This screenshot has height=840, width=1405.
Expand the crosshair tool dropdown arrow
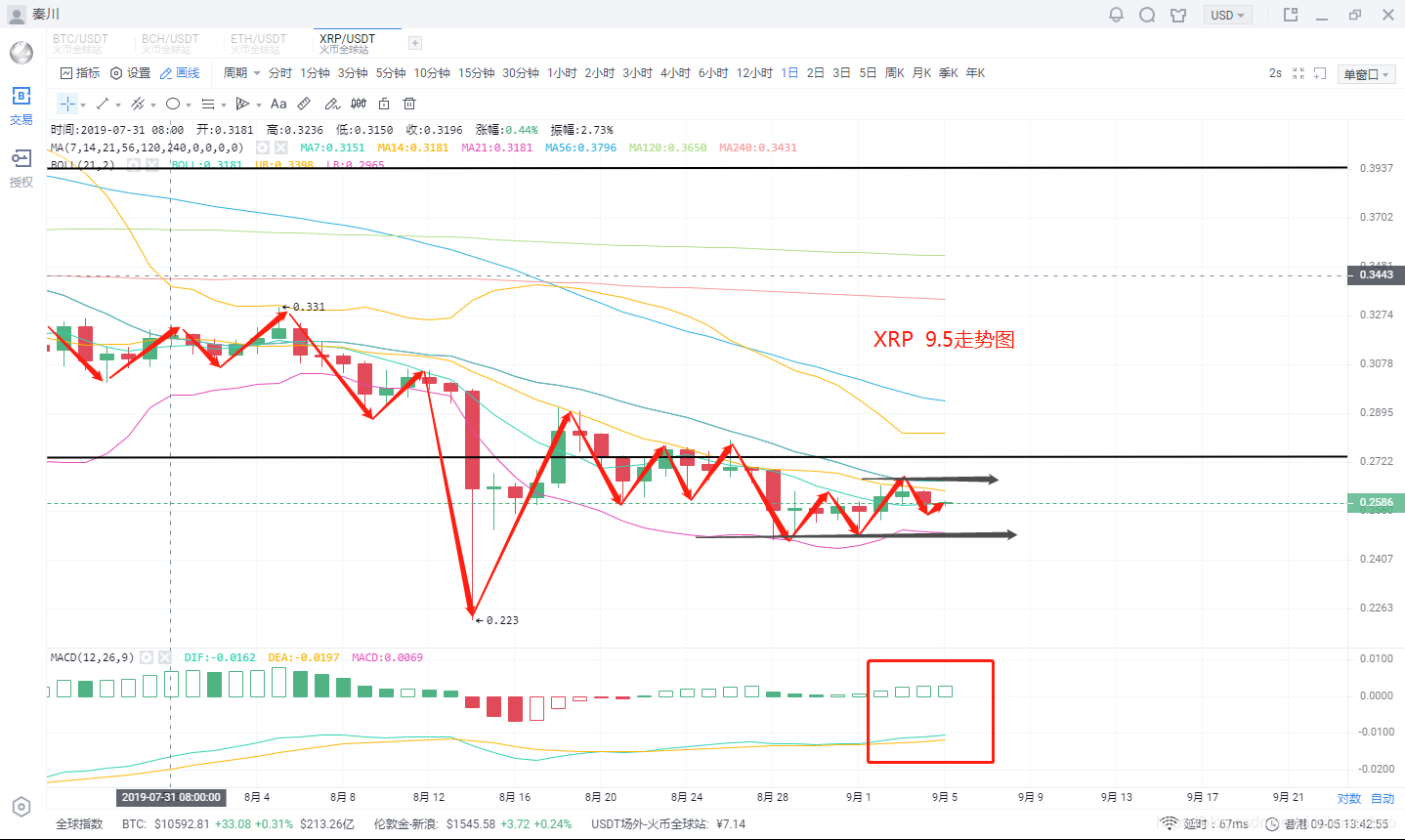pyautogui.click(x=84, y=105)
